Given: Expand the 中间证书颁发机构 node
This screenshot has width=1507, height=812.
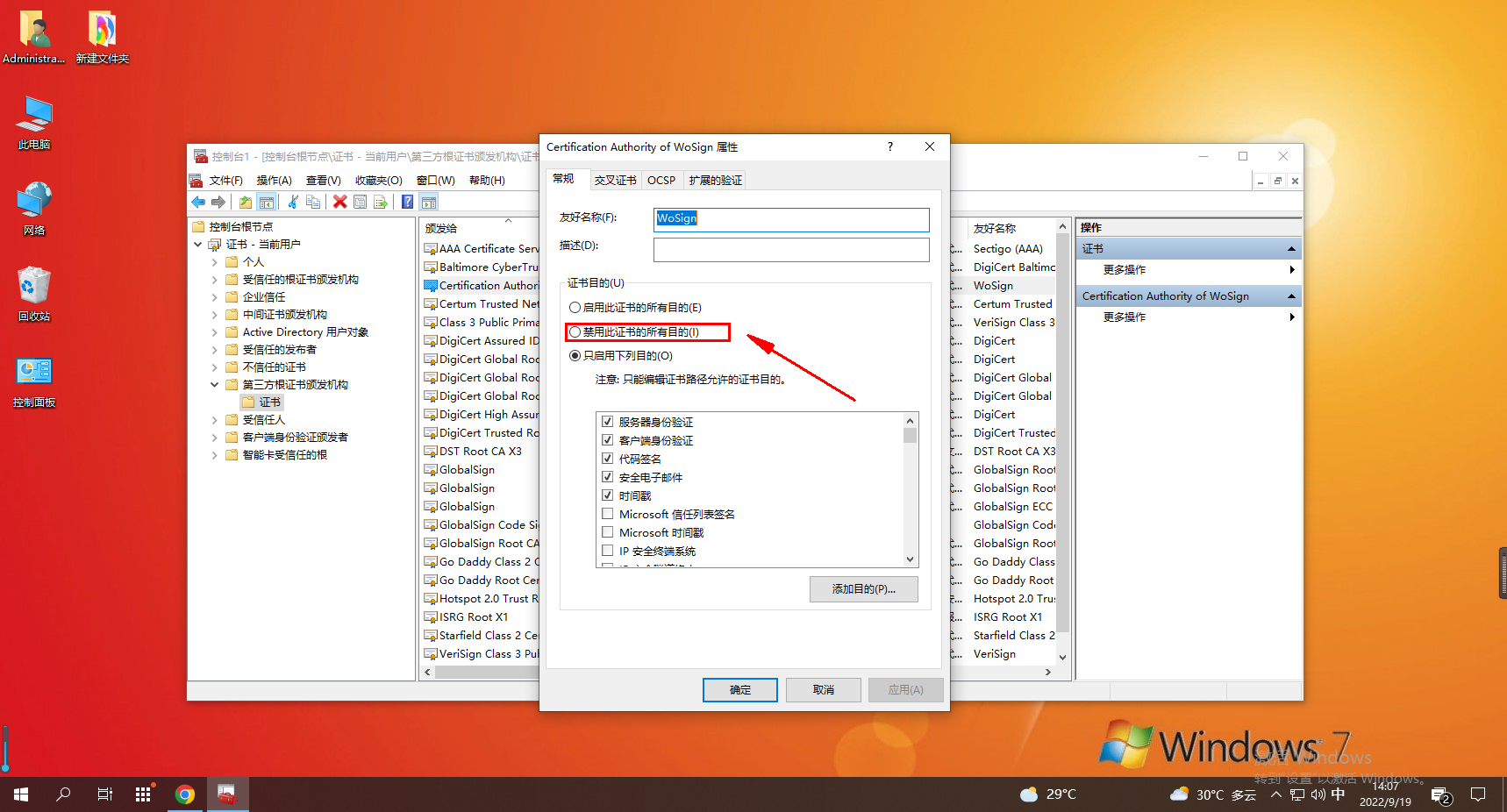Looking at the screenshot, I should tap(215, 315).
